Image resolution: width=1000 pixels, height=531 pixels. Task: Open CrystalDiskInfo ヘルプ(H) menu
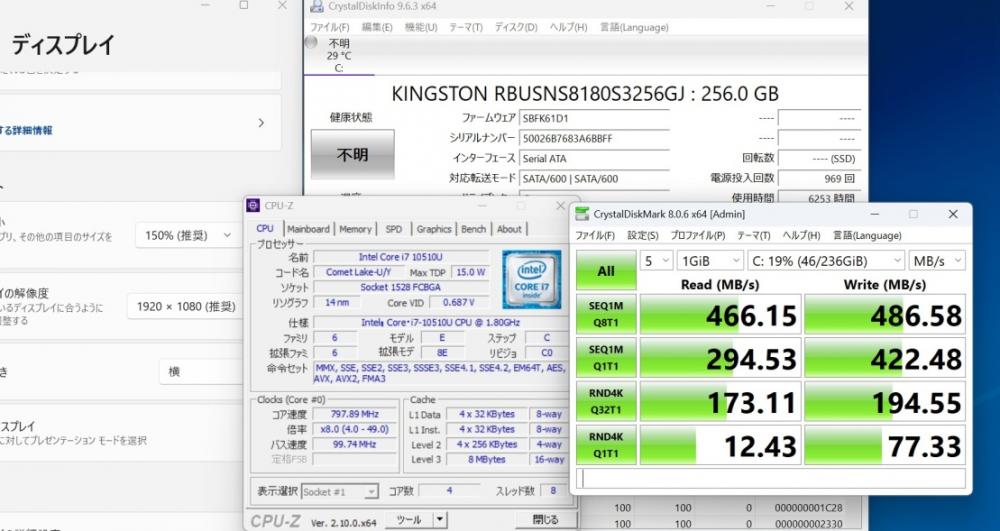(568, 27)
